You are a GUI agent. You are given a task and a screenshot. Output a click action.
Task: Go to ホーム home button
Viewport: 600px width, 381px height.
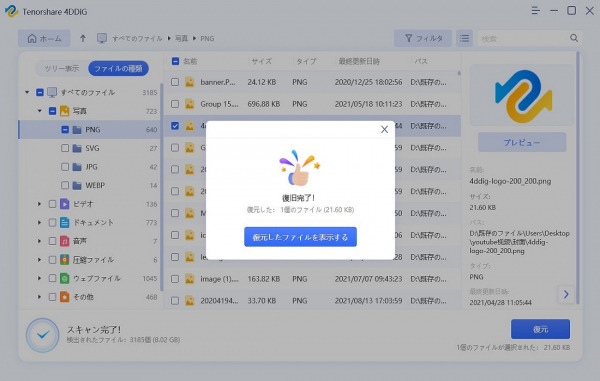(44, 38)
